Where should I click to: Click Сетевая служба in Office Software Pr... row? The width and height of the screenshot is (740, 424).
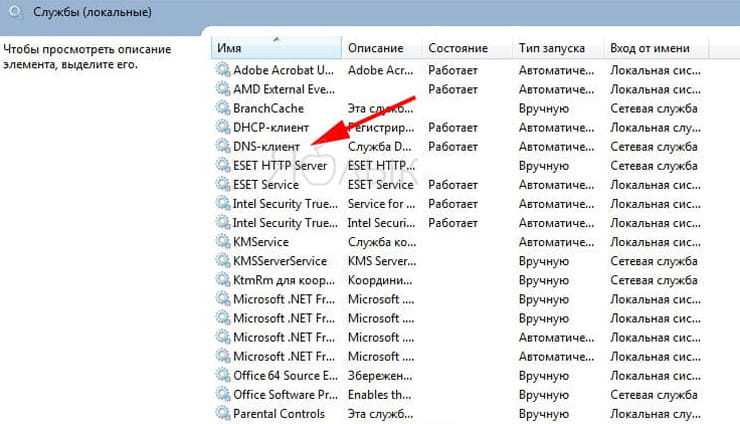[x=654, y=395]
